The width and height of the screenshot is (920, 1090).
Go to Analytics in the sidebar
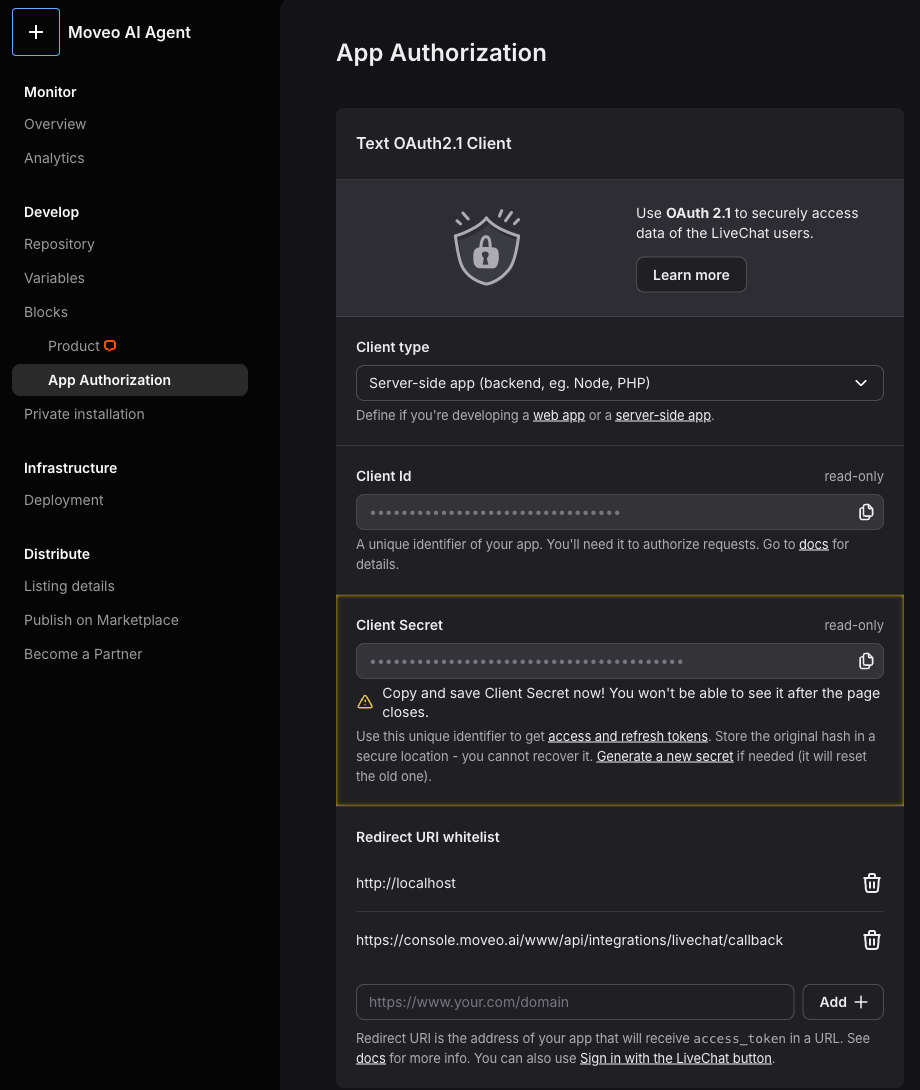(54, 158)
